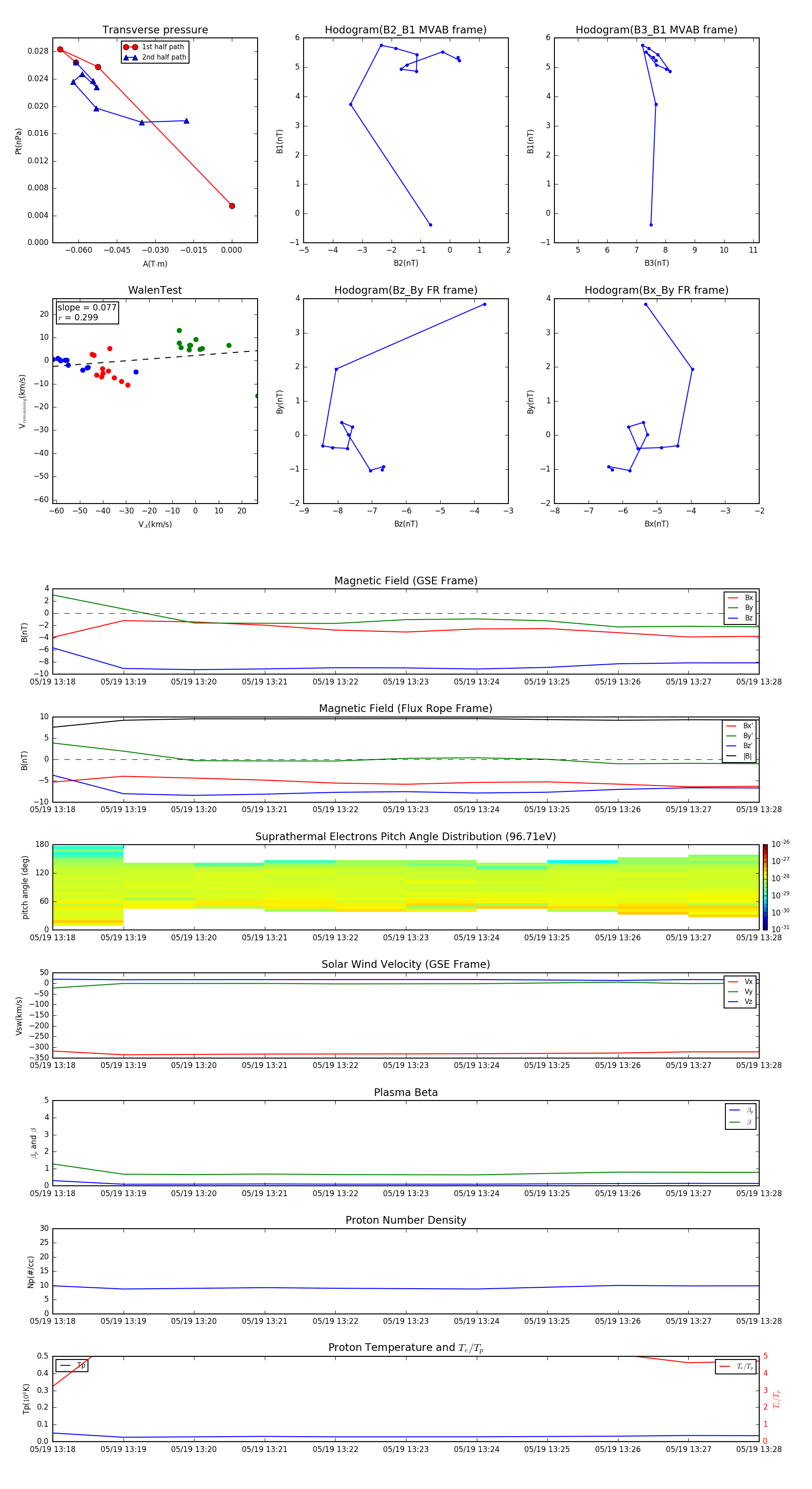Click 'B1(nT)' label of the B2_B1 hodogram
Image resolution: width=812 pixels, height=1489 pixels.
click(280, 141)
